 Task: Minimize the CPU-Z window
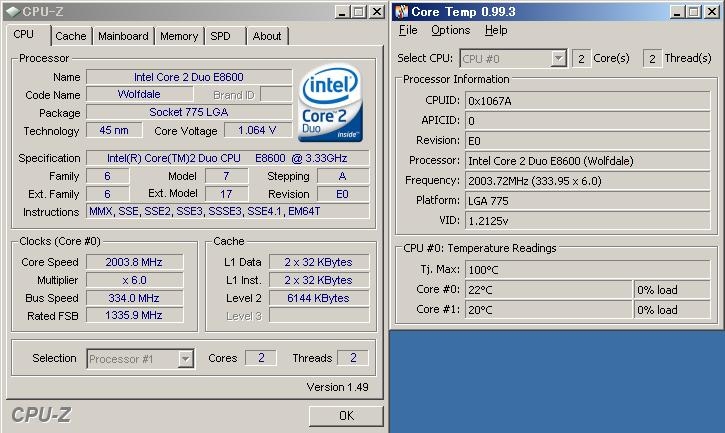(342, 12)
